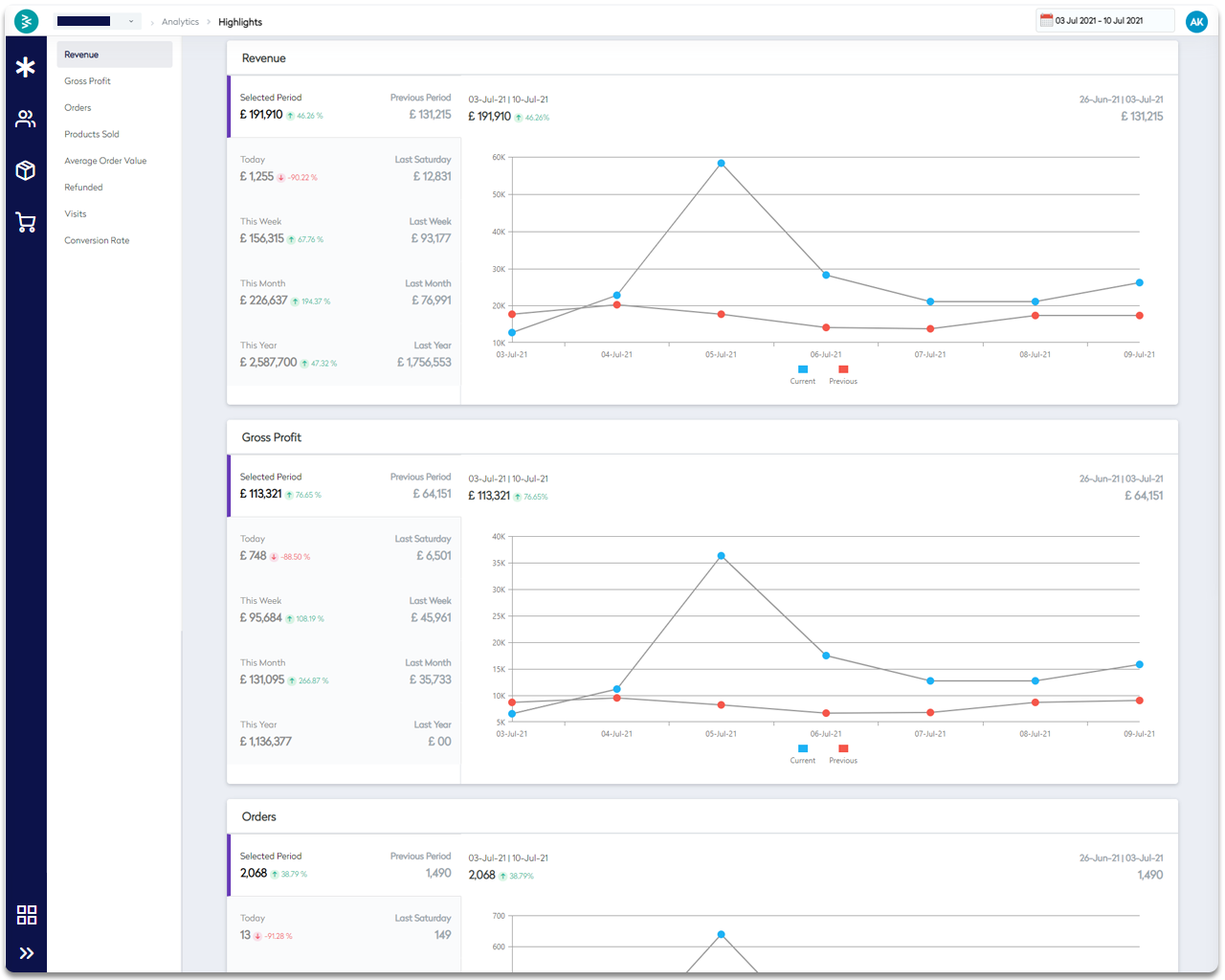Select the Customers icon in the sidebar
Viewport: 1225px width, 980px height.
click(x=25, y=119)
